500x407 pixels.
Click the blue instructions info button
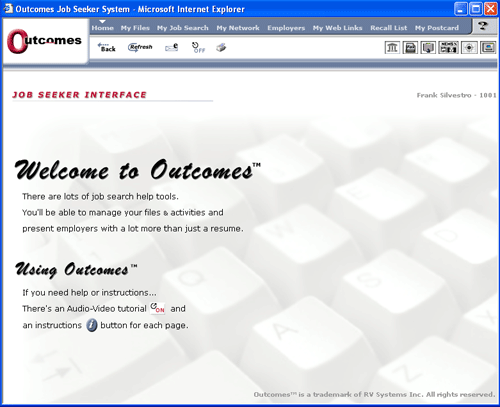point(92,325)
